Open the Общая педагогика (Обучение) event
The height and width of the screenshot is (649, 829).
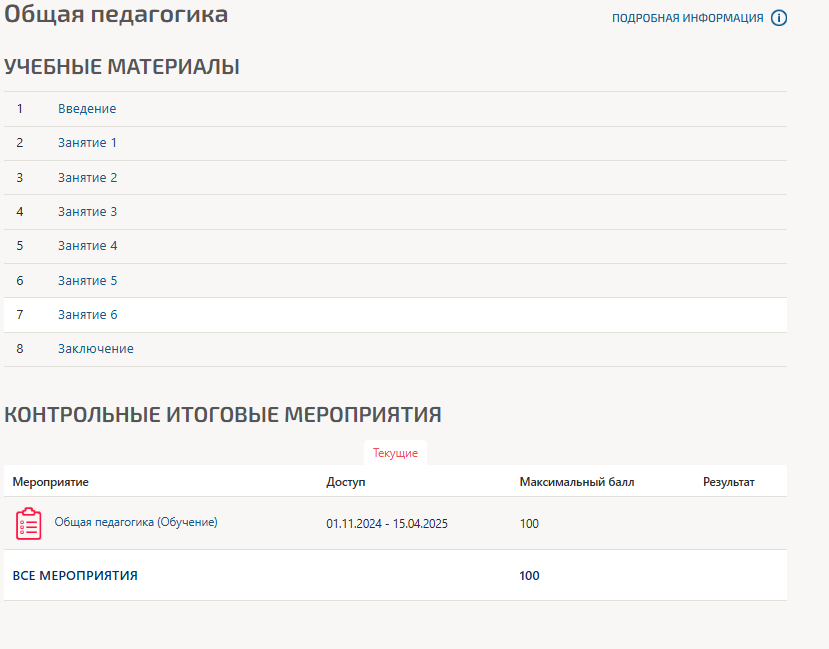tap(136, 522)
